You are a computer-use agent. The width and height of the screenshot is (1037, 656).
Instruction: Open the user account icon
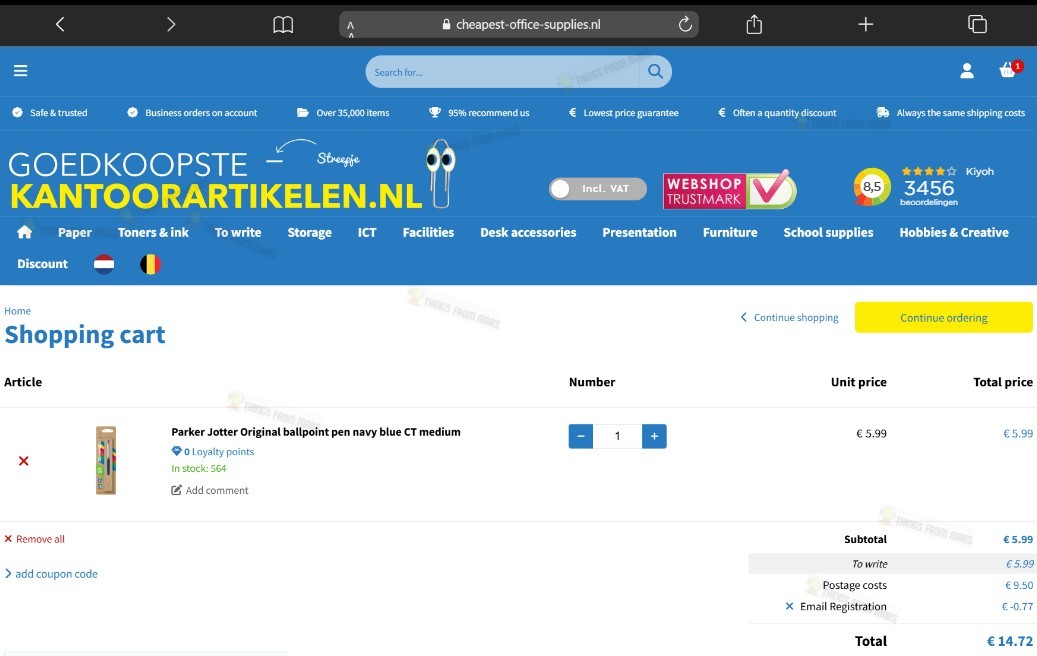(967, 71)
